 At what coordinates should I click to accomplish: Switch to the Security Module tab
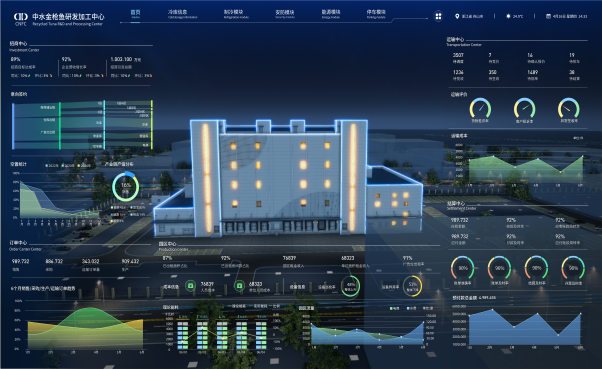284,14
